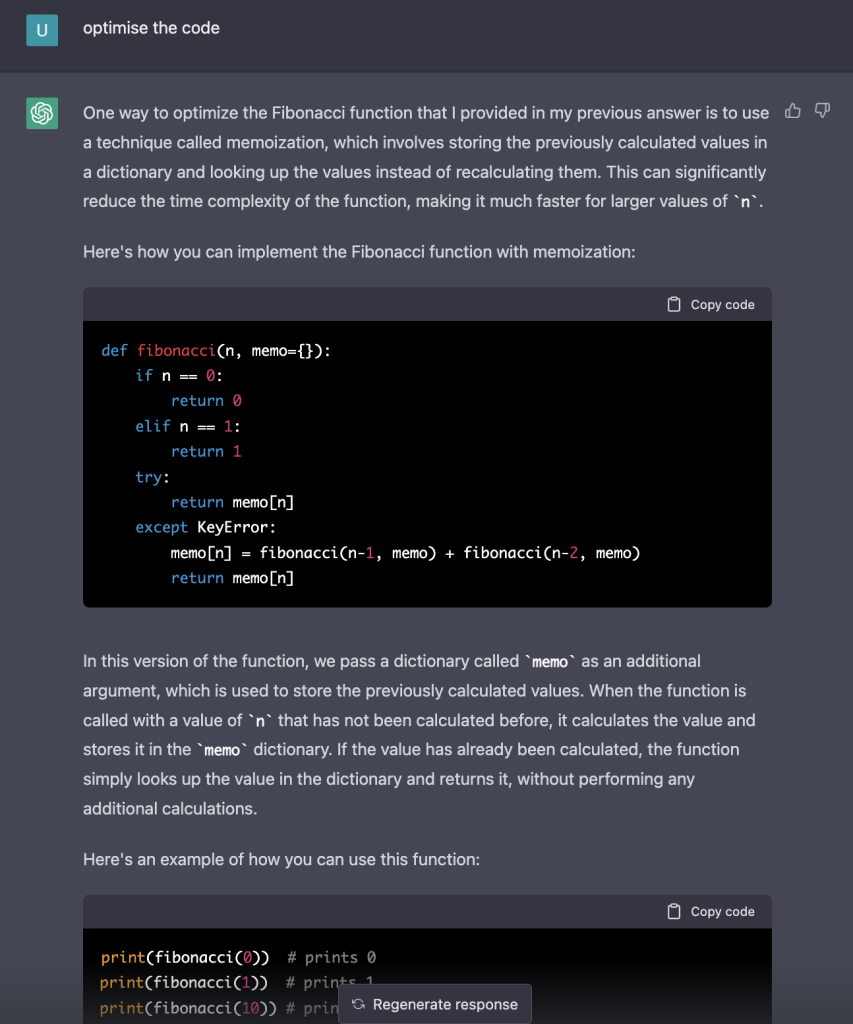Click the thumbs up feedback icon
This screenshot has height=1024, width=853.
coord(793,111)
